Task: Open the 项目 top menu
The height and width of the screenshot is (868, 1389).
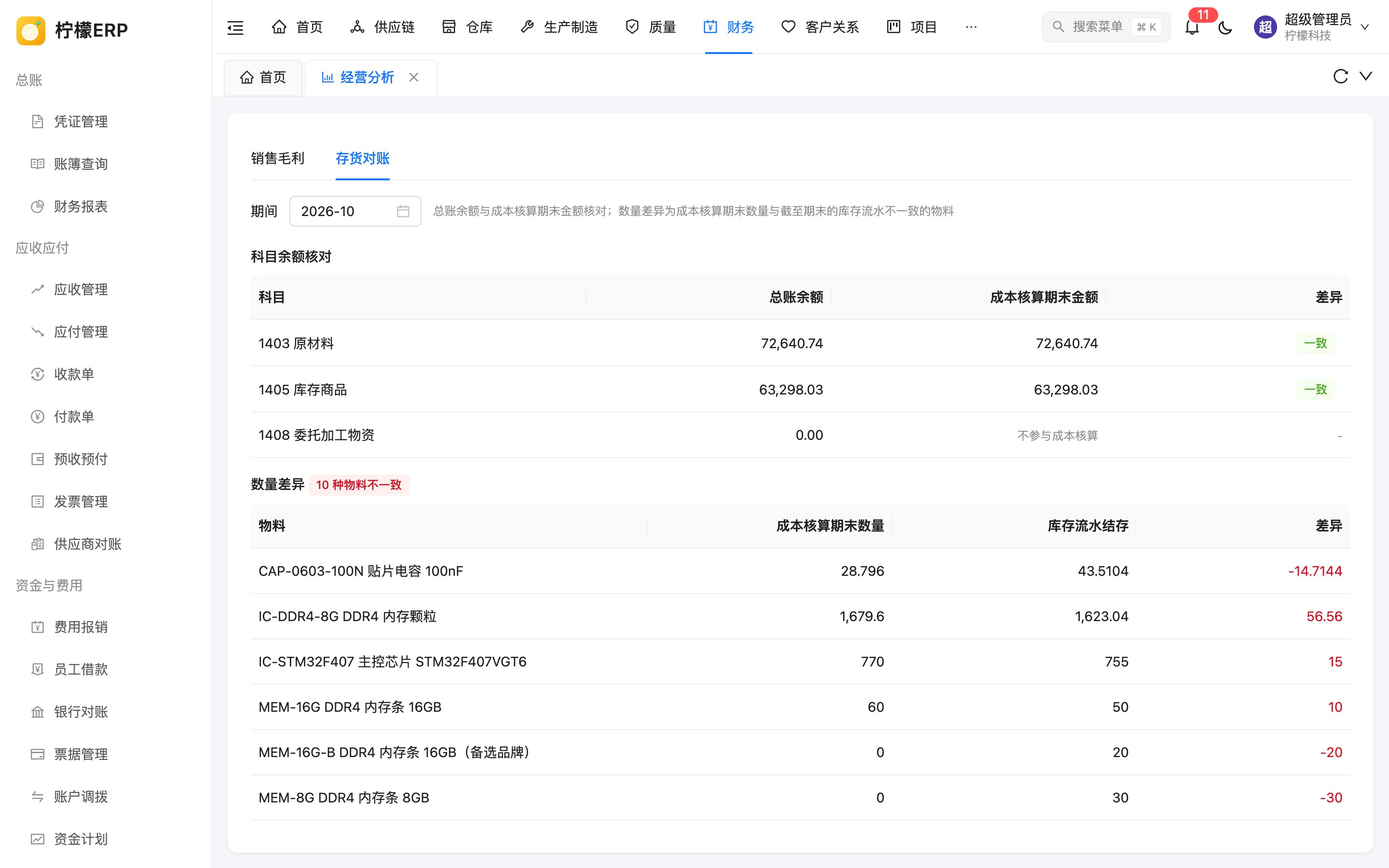Action: [912, 27]
